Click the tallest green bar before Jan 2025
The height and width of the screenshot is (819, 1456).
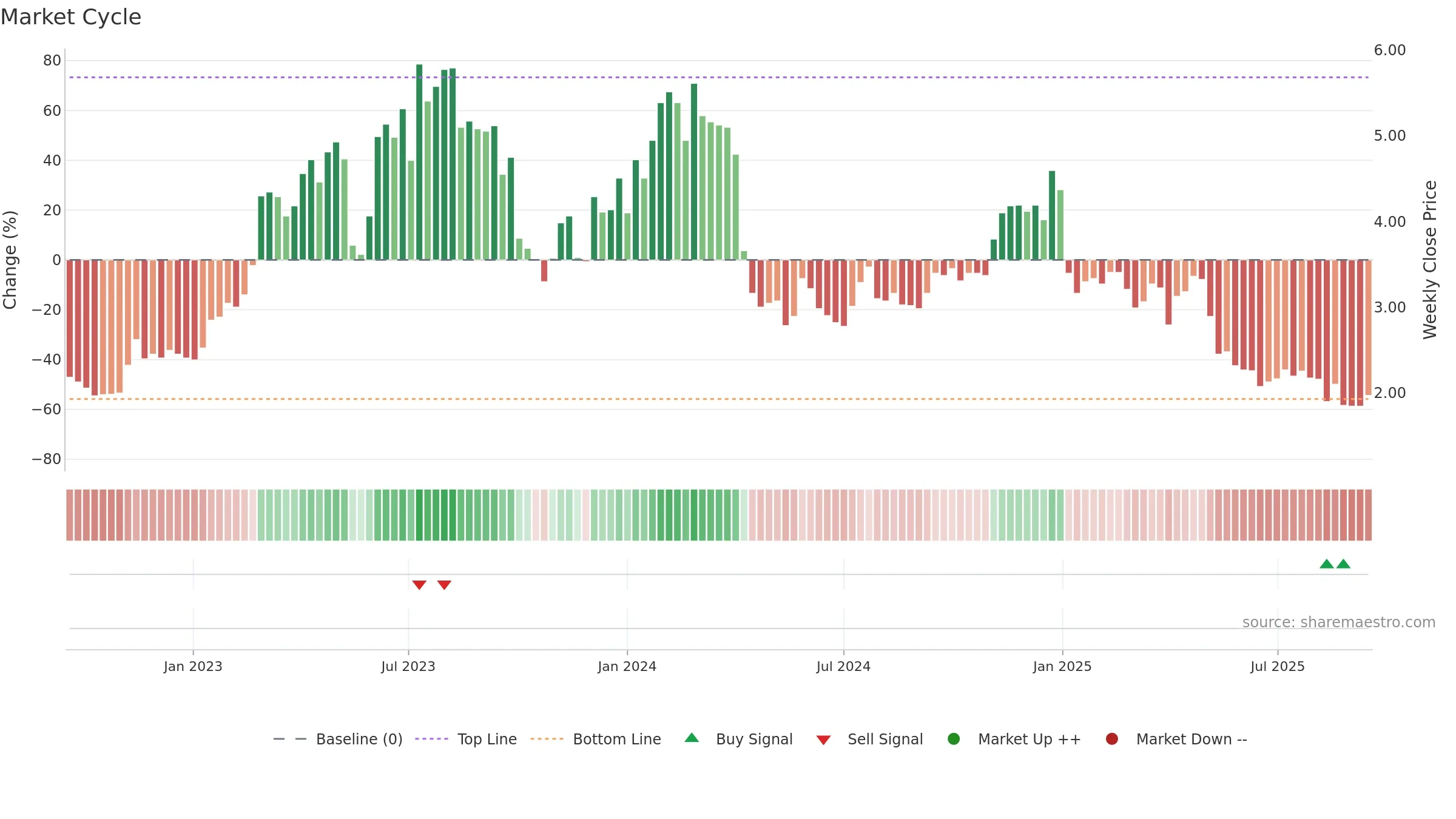(x=1052, y=215)
